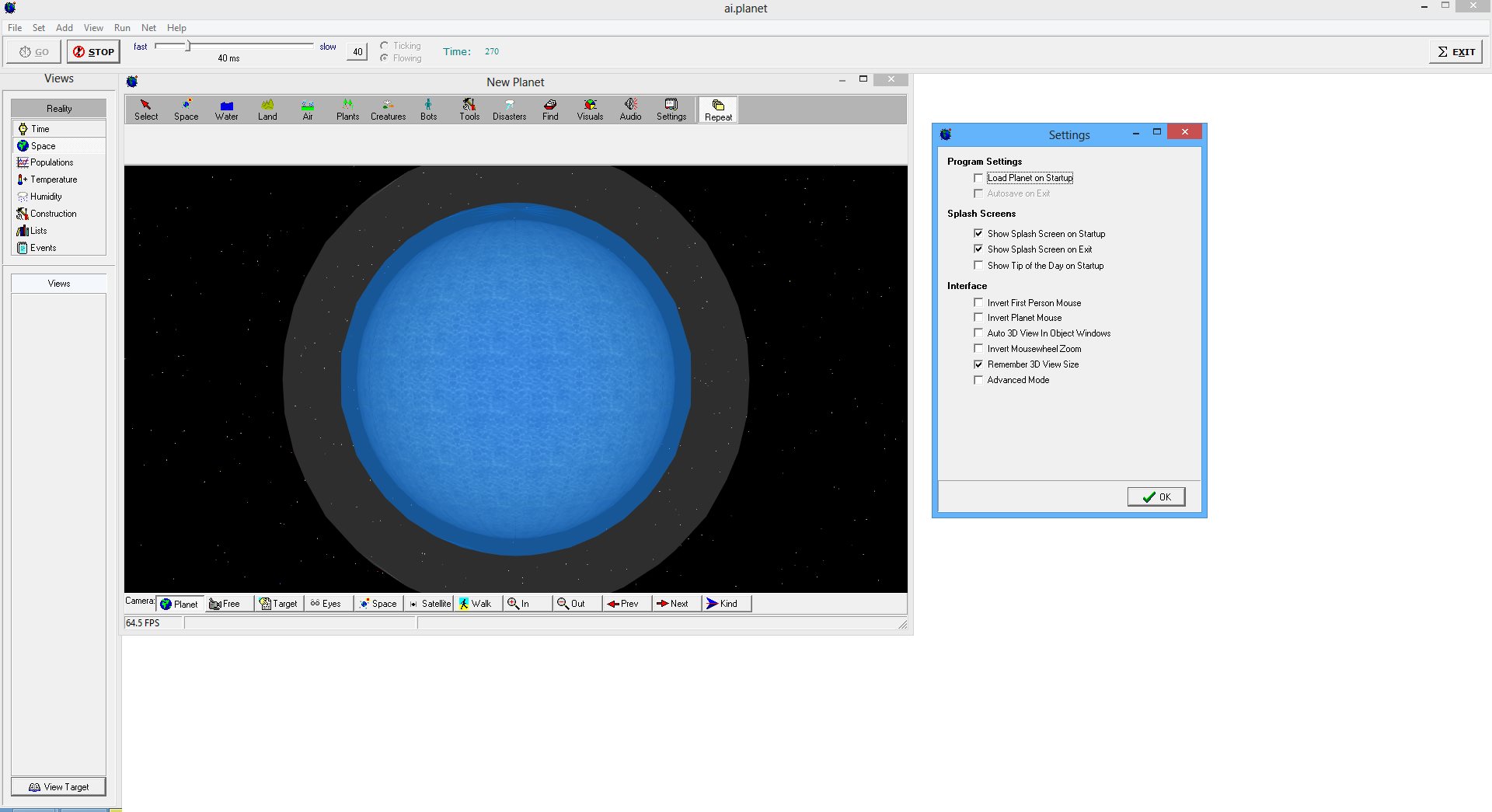The width and height of the screenshot is (1492, 812).
Task: Open the Set menu
Action: (39, 28)
